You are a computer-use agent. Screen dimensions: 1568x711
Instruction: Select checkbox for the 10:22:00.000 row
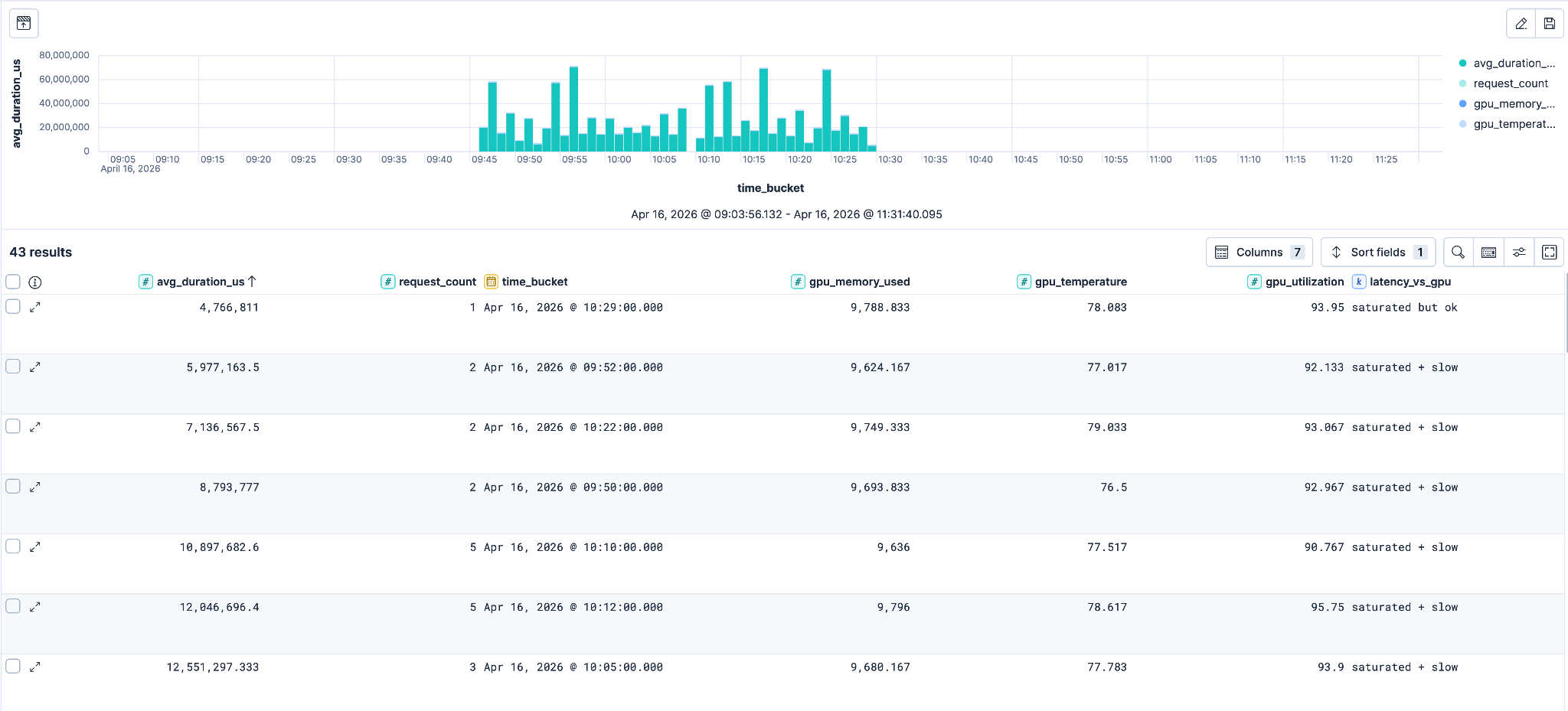13,426
